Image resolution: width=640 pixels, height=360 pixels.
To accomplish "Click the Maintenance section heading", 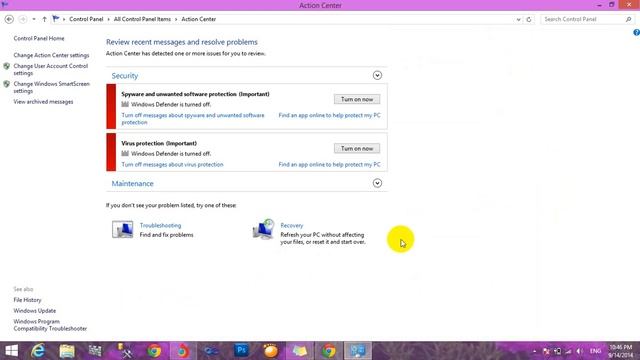I will 133,184.
